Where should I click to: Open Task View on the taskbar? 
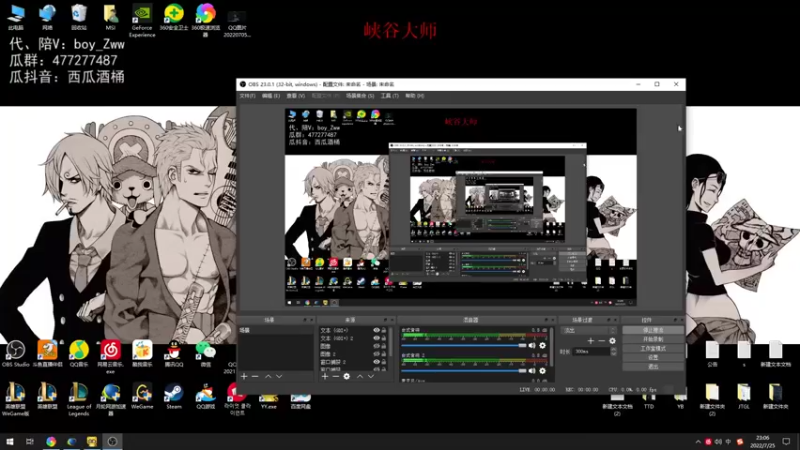pos(30,441)
